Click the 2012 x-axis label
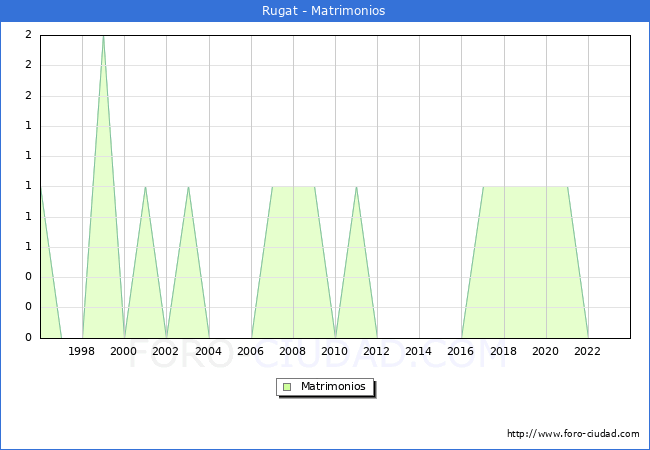The image size is (650, 450). [x=377, y=351]
